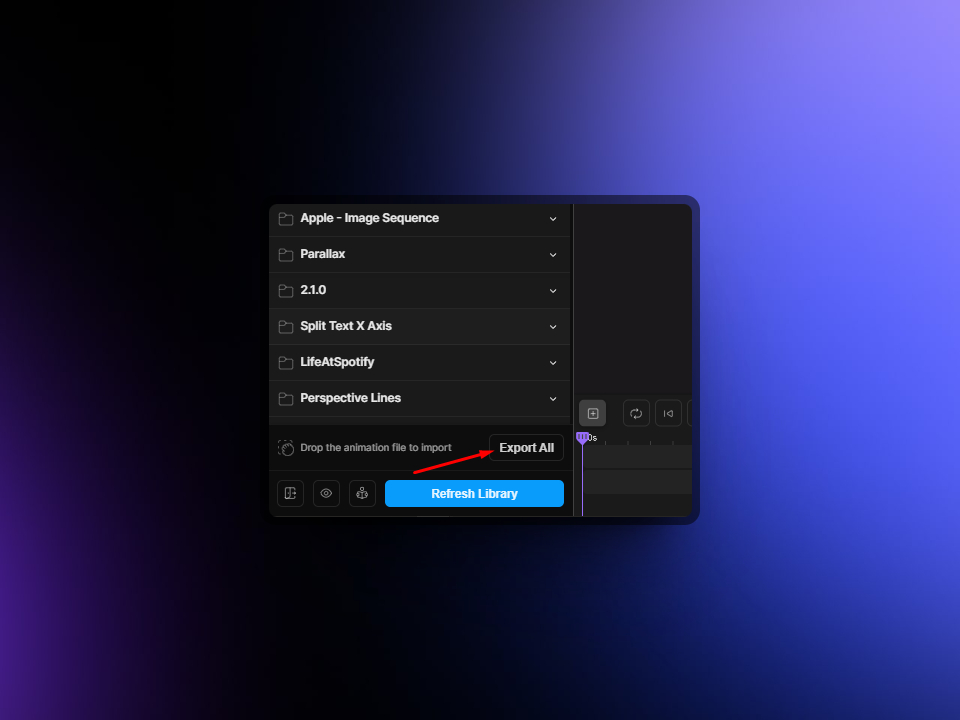This screenshot has height=720, width=960.
Task: Click the folder icon beside Split Text X Axis
Action: [285, 327]
